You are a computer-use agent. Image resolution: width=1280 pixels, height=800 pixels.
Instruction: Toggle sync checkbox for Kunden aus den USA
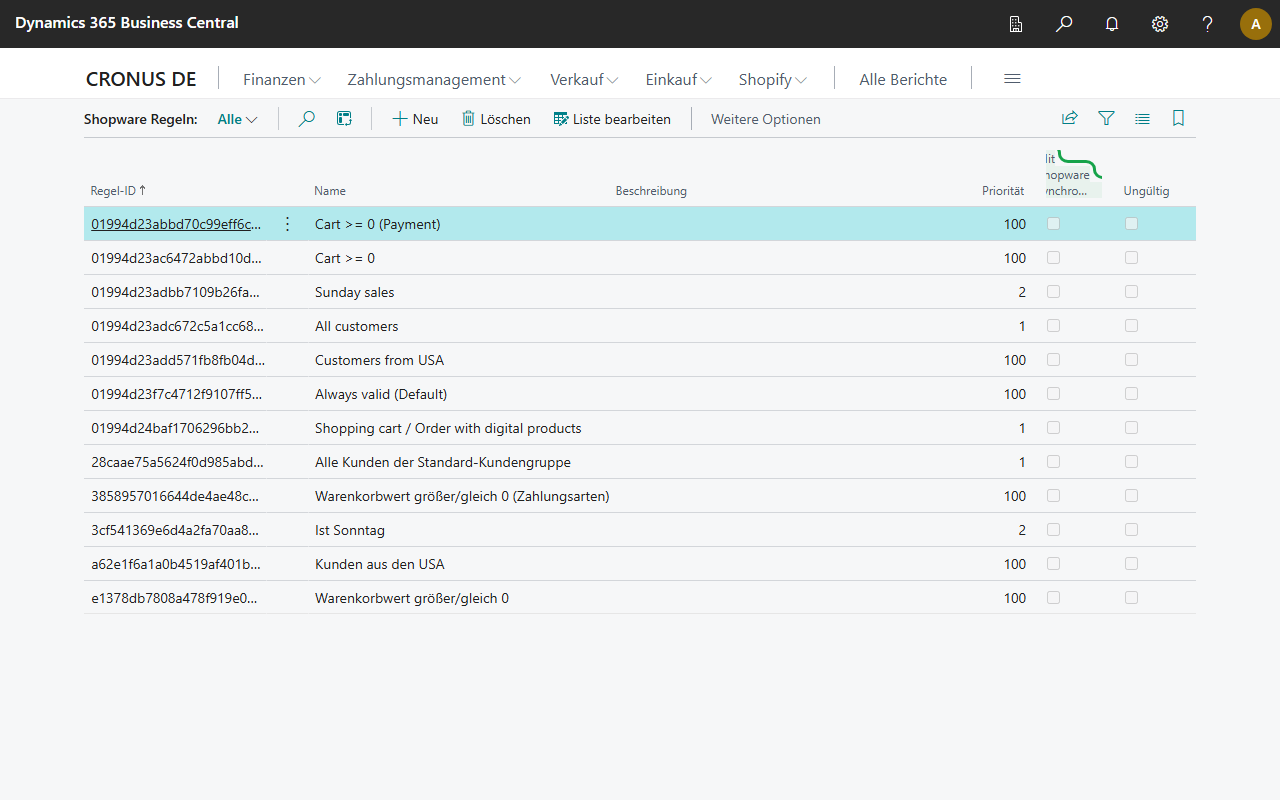(x=1053, y=564)
